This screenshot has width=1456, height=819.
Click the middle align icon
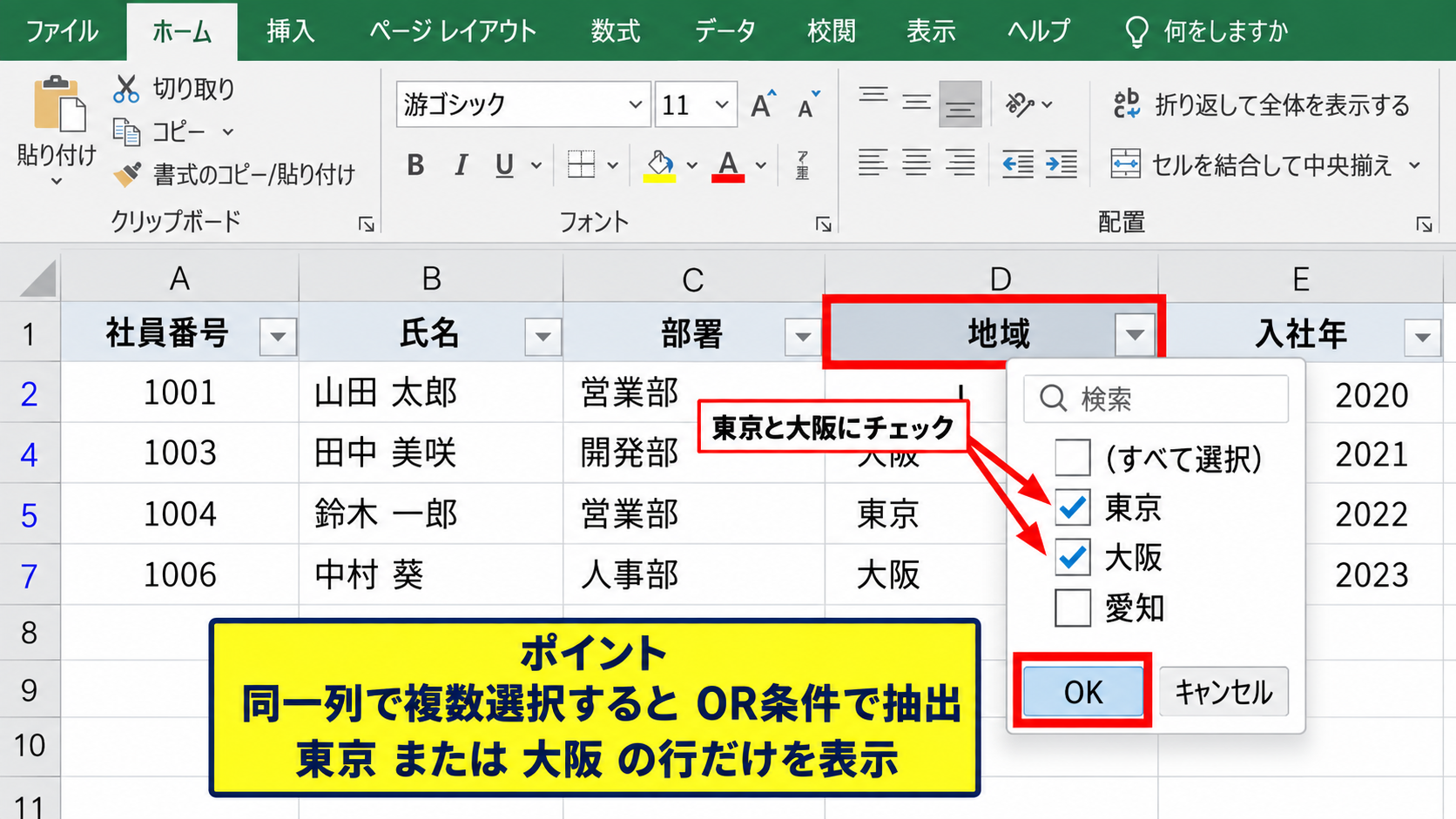[916, 104]
